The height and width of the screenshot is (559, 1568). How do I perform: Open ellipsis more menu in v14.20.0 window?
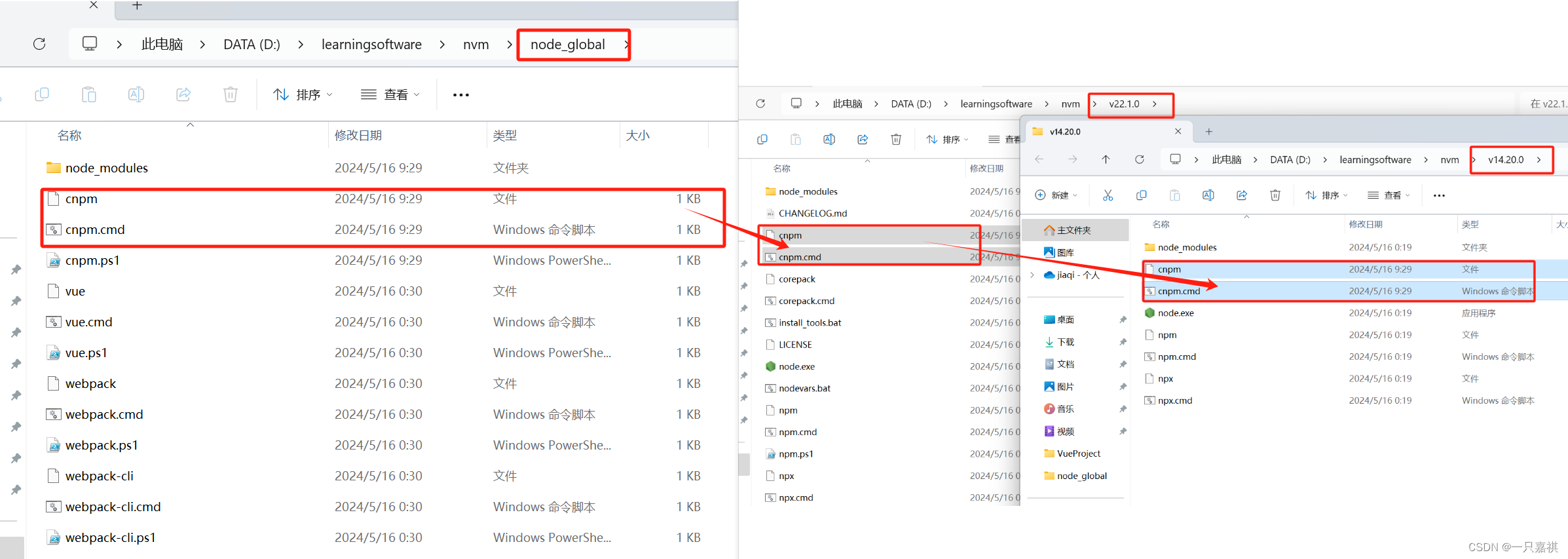click(x=1439, y=195)
